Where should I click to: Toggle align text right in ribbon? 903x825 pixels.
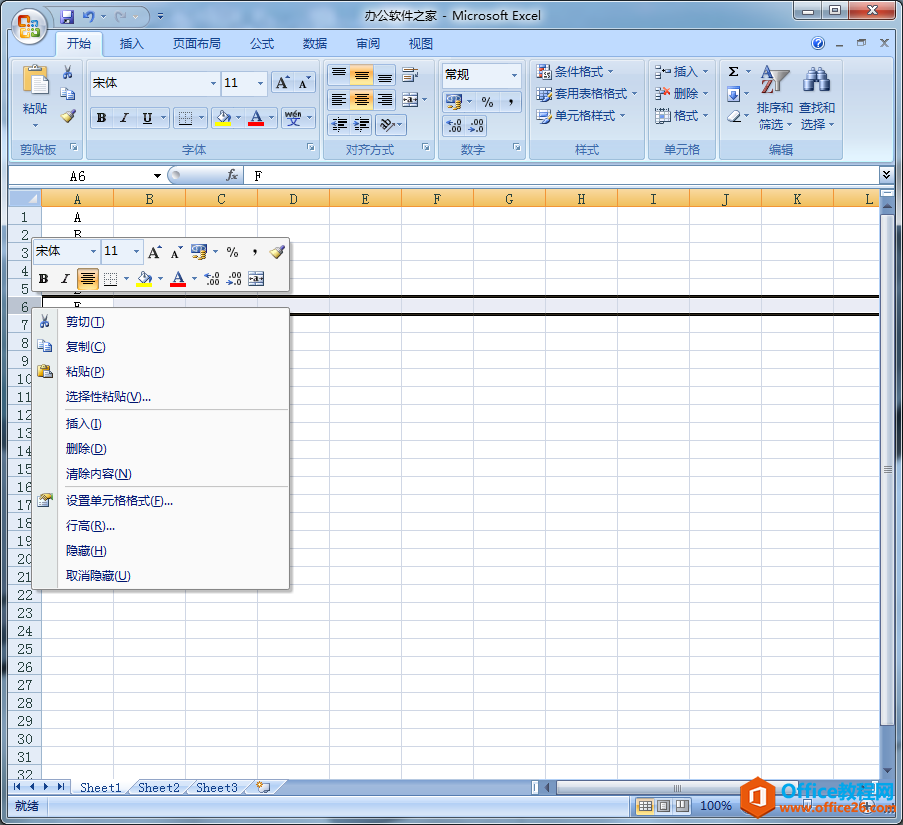click(384, 100)
